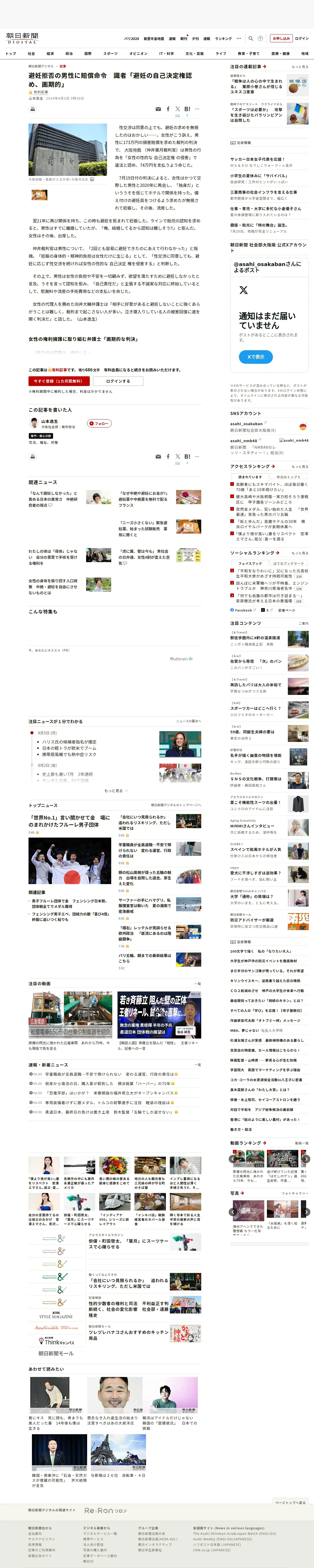Follow author with フォロー button
Viewport: 314px width, 1568px height.
click(x=99, y=423)
